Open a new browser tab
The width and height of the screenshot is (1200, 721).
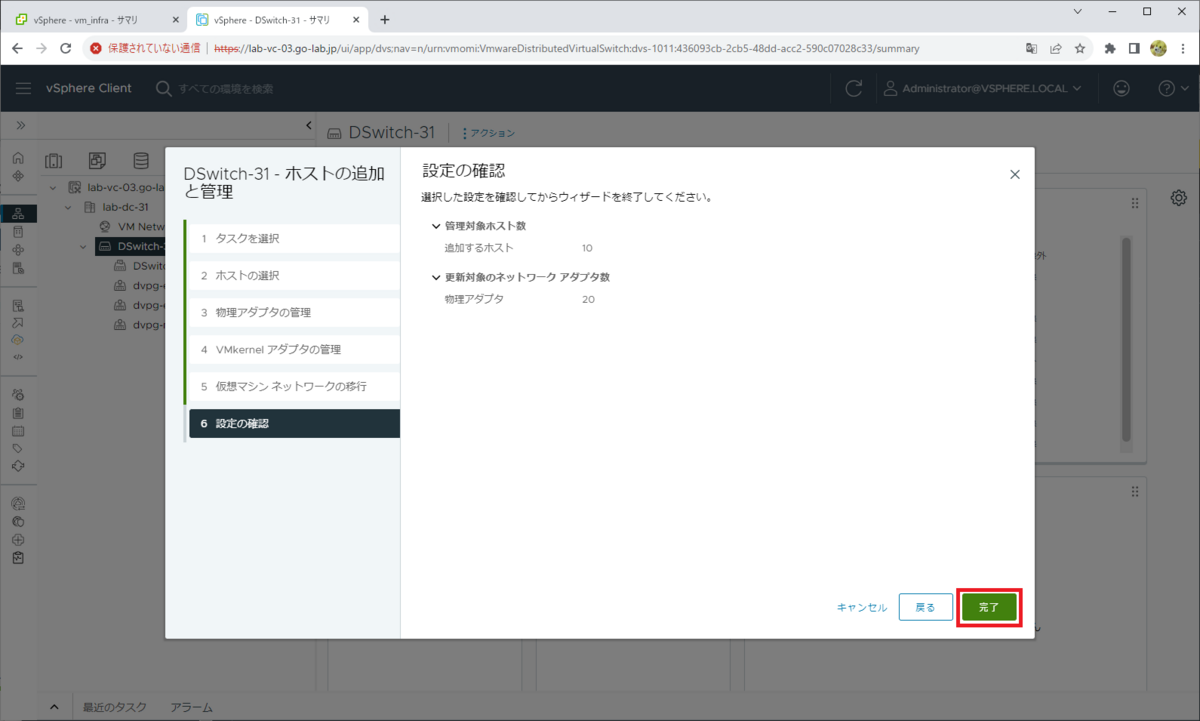385,20
